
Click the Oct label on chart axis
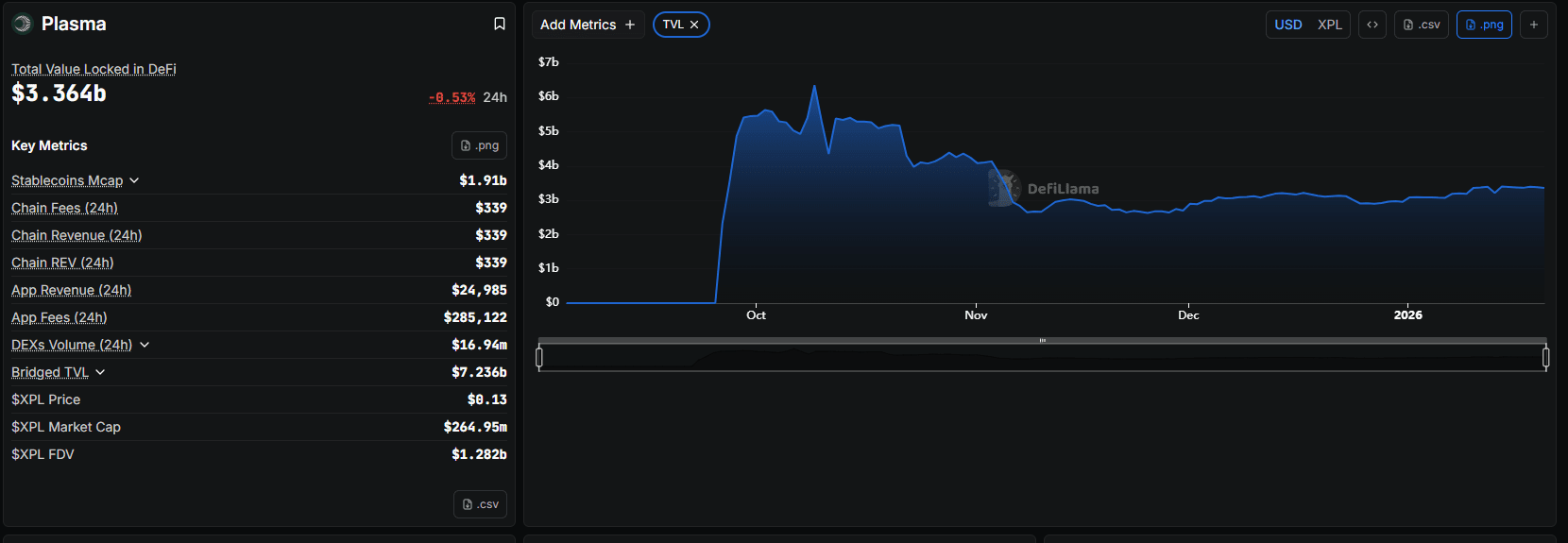click(756, 315)
